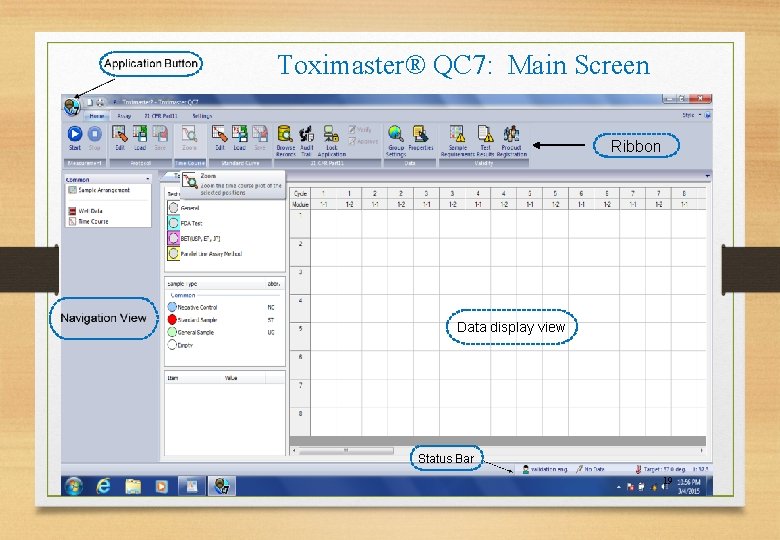This screenshot has height=540, width=780.
Task: Click the dropdown arrow at data view top right
Action: pyautogui.click(x=707, y=176)
